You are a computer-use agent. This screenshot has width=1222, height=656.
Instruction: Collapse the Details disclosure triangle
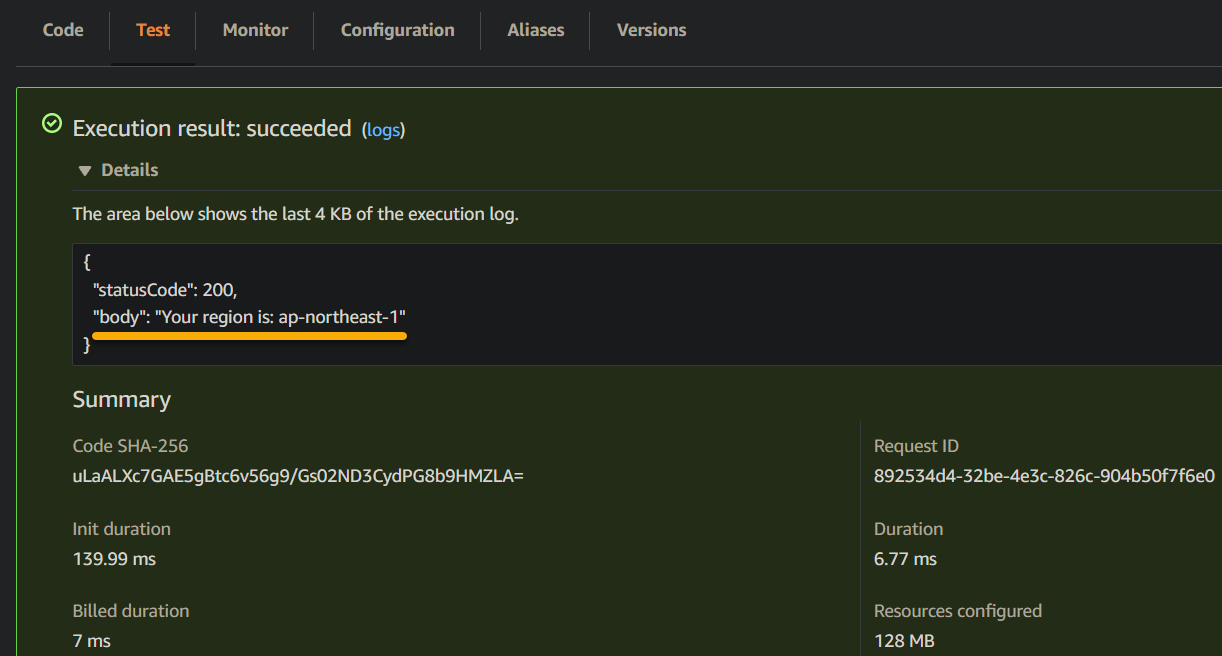(x=85, y=171)
